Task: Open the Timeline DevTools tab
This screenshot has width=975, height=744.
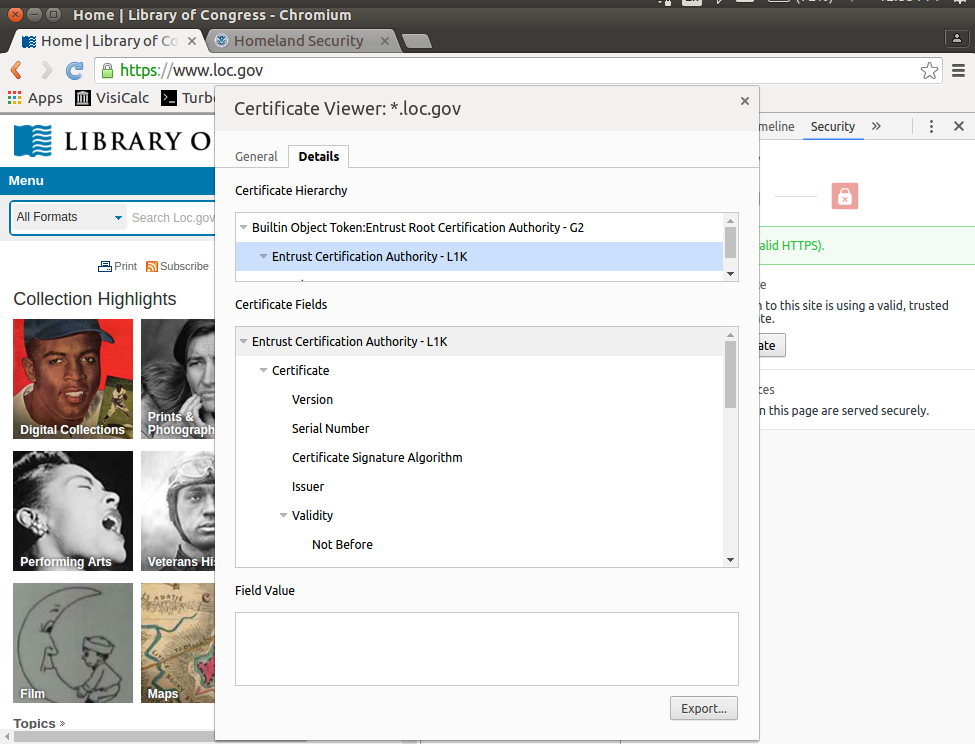Action: [777, 127]
